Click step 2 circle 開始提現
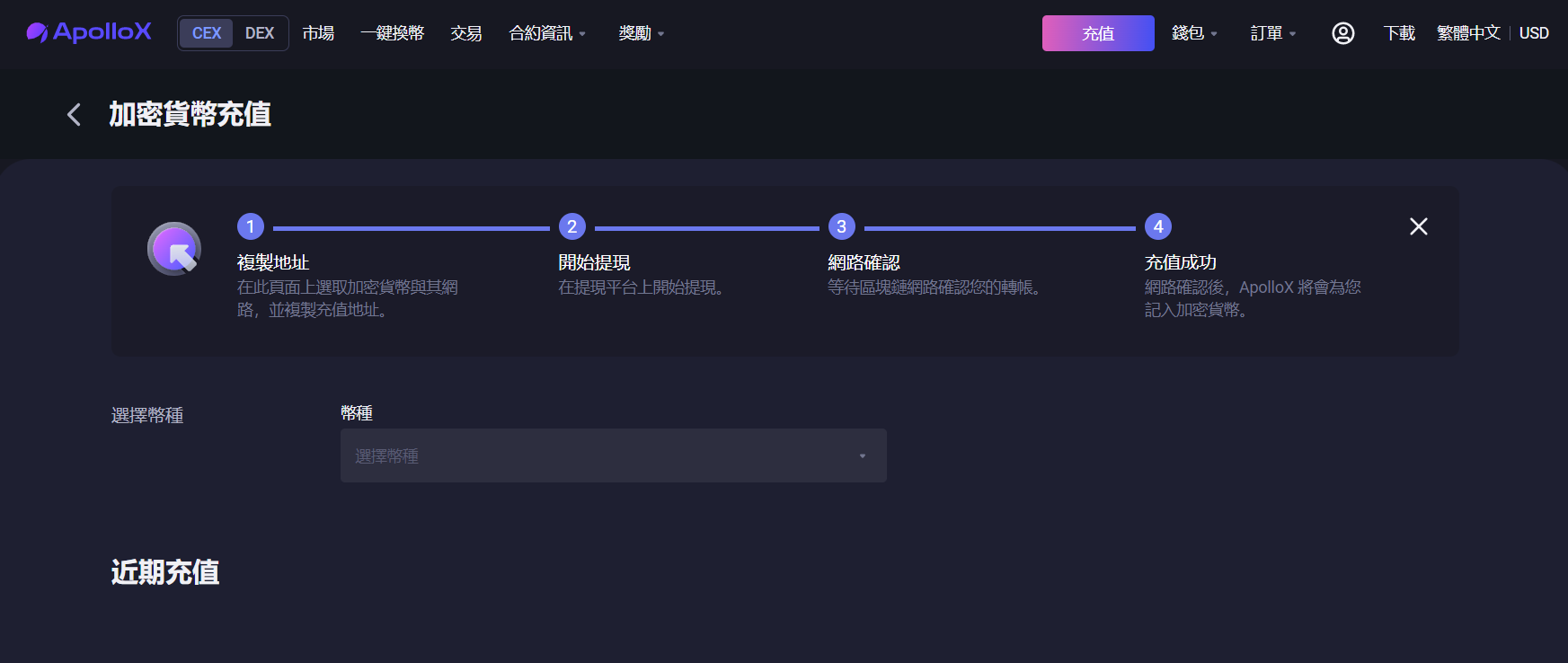The height and width of the screenshot is (663, 1568). point(572,226)
